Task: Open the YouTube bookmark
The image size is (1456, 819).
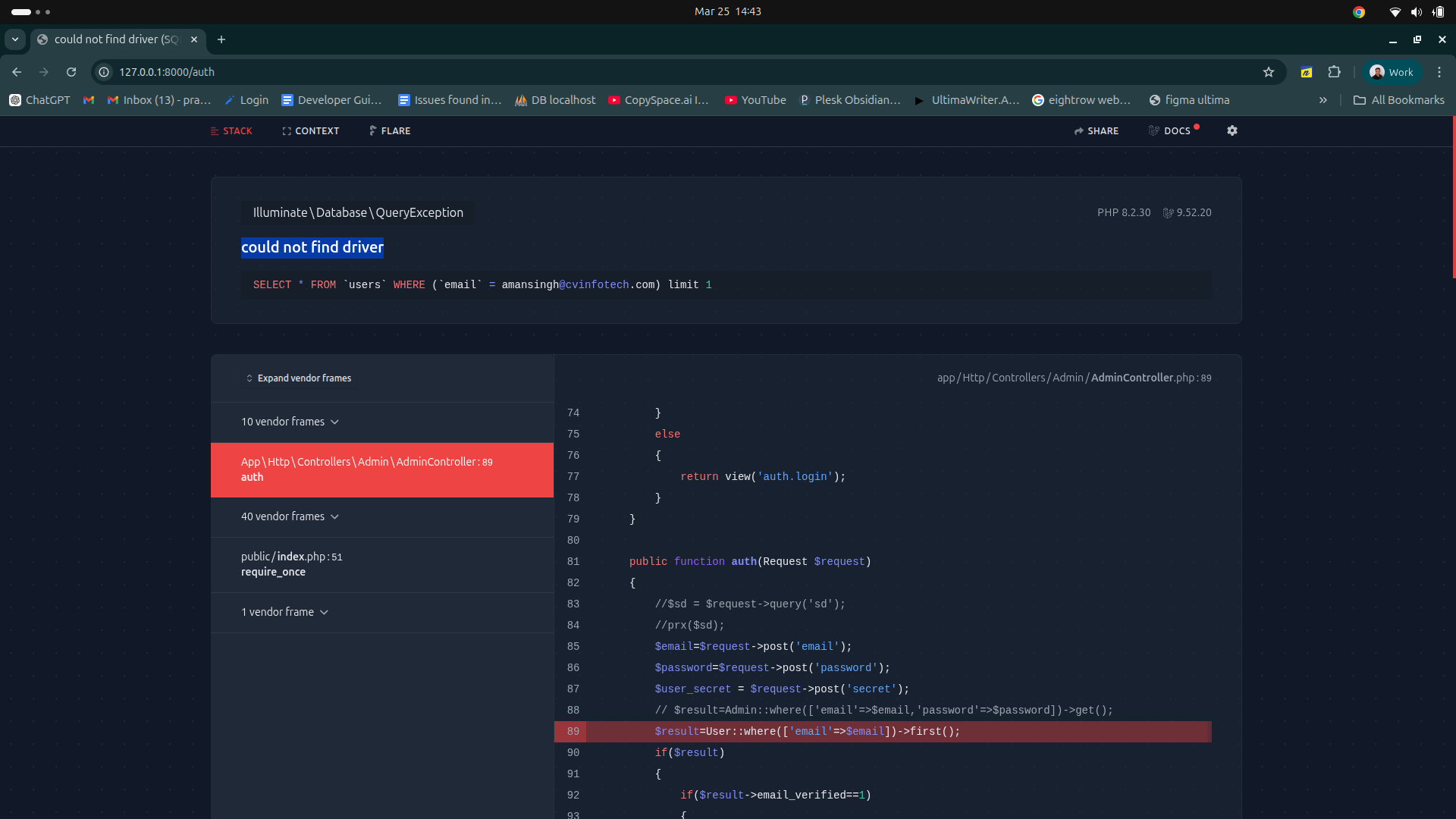Action: click(x=755, y=100)
